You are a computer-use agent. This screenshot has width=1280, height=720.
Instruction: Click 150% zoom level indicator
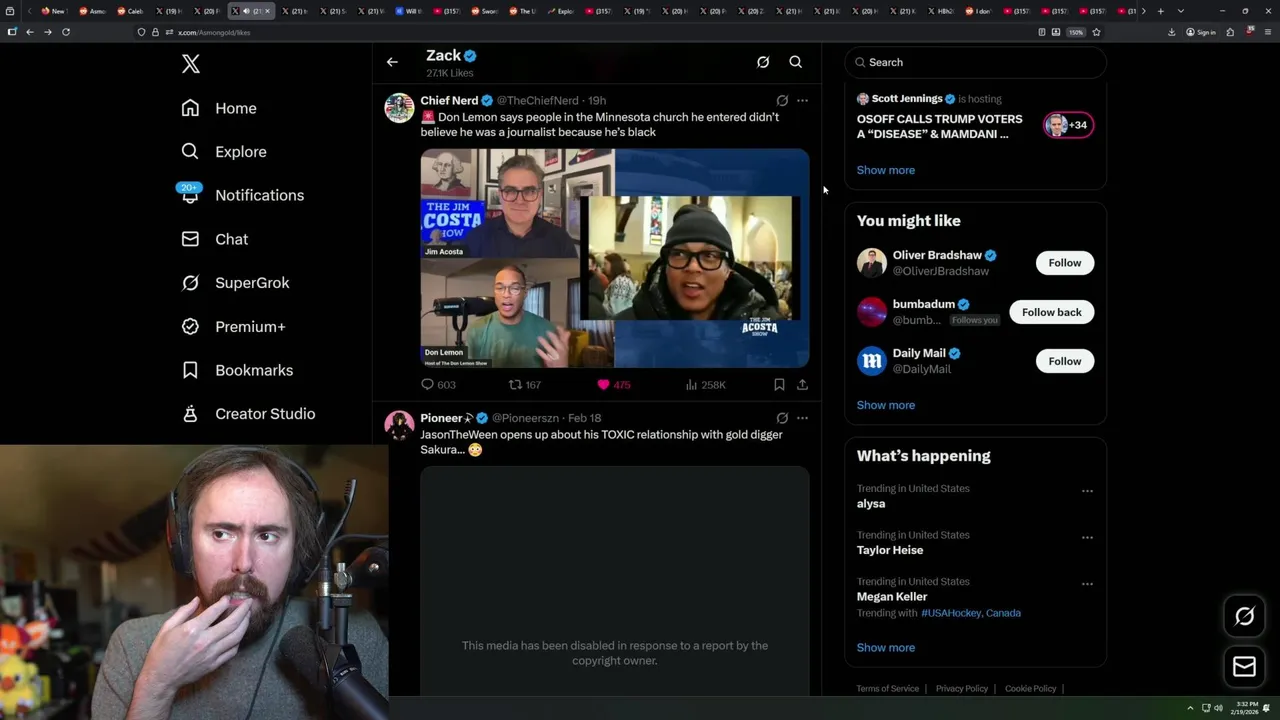pos(1076,32)
